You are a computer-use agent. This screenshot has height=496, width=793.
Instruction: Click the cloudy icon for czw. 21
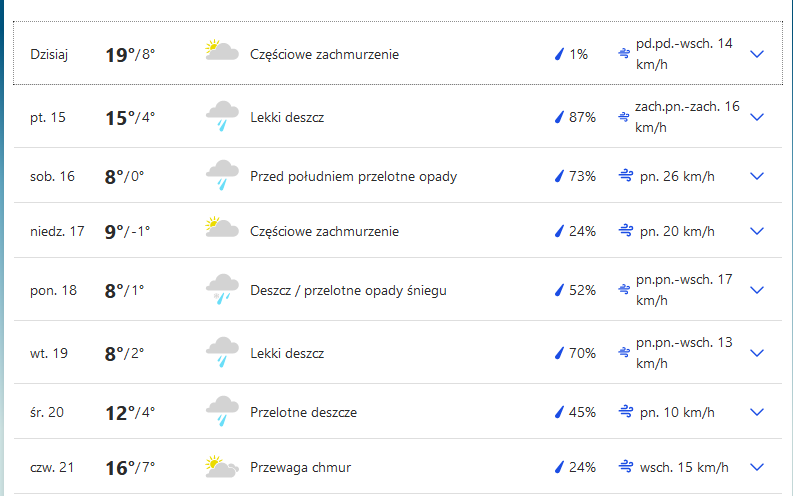tap(221, 466)
